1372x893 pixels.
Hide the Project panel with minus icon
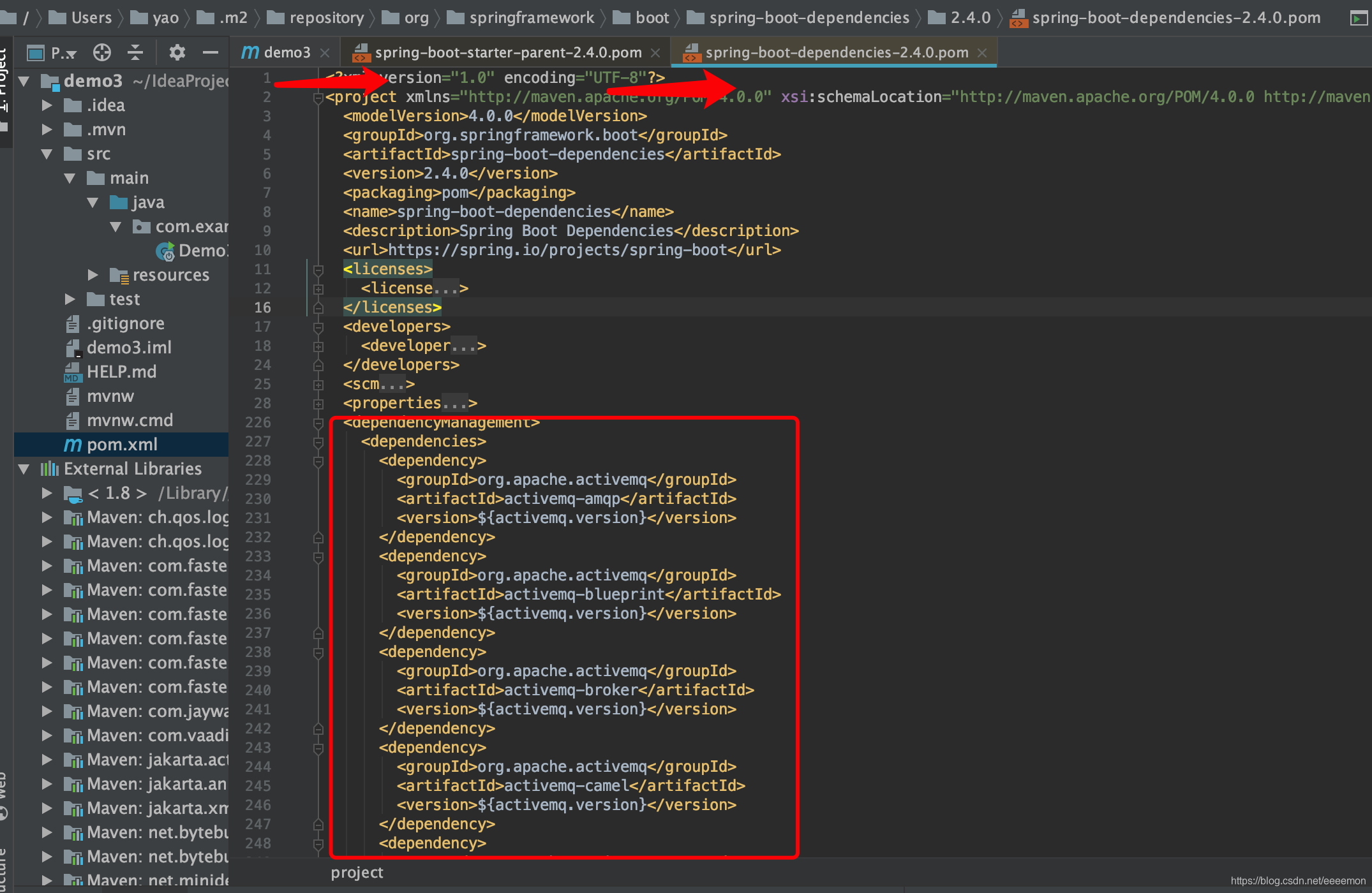pyautogui.click(x=210, y=52)
